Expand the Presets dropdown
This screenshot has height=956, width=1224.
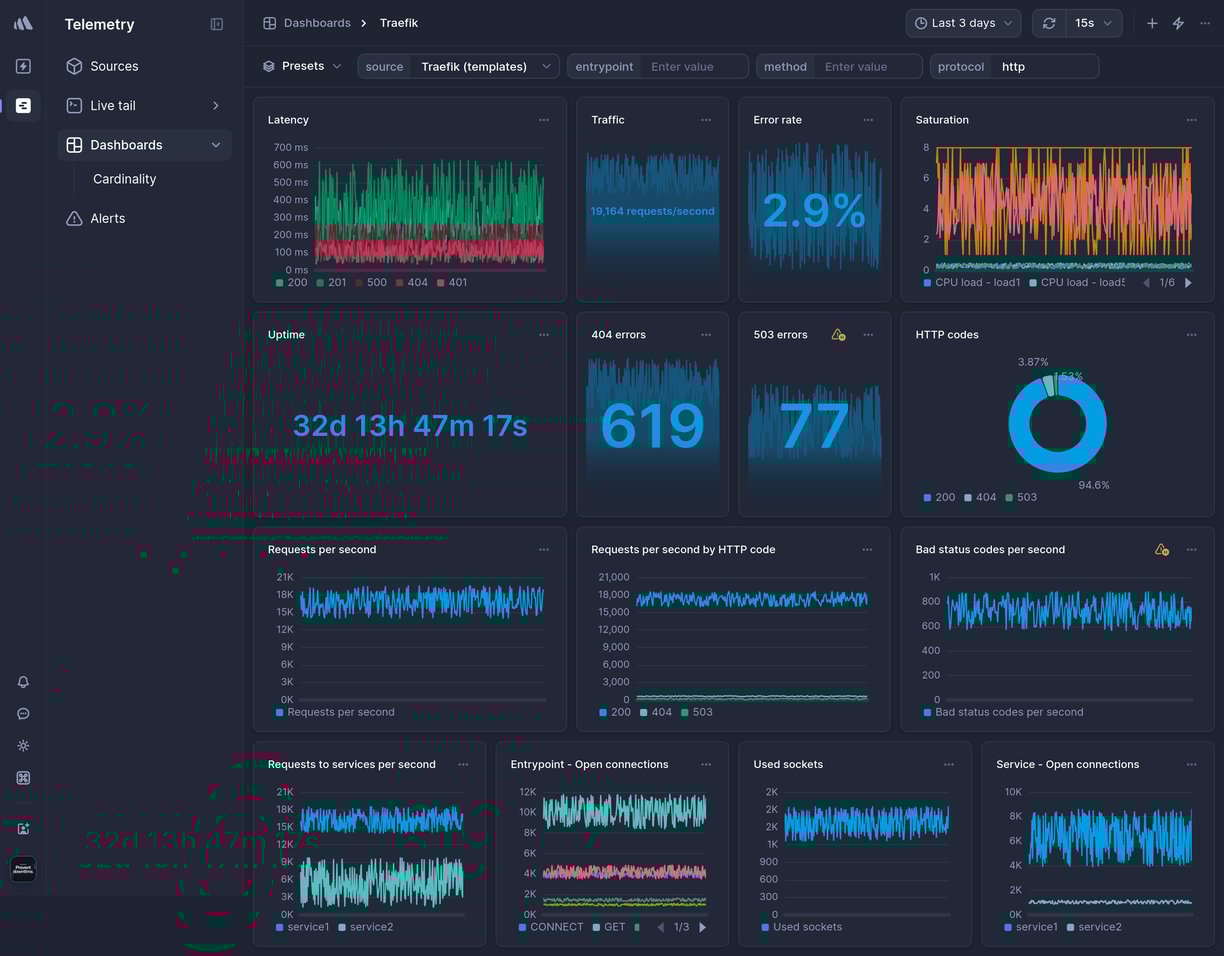click(x=302, y=66)
